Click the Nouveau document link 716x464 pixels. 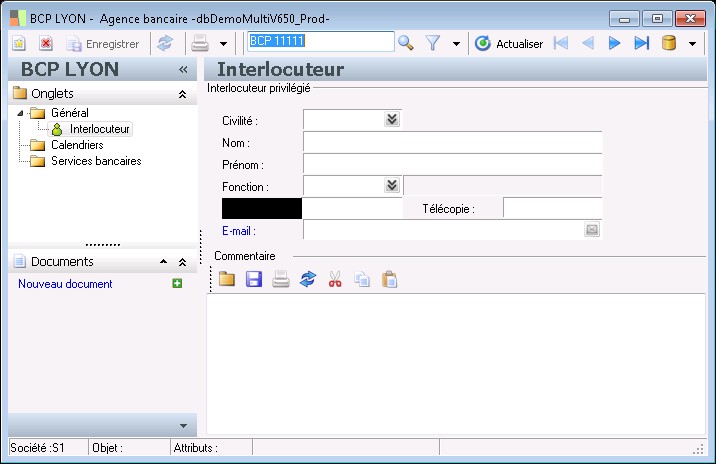65,284
